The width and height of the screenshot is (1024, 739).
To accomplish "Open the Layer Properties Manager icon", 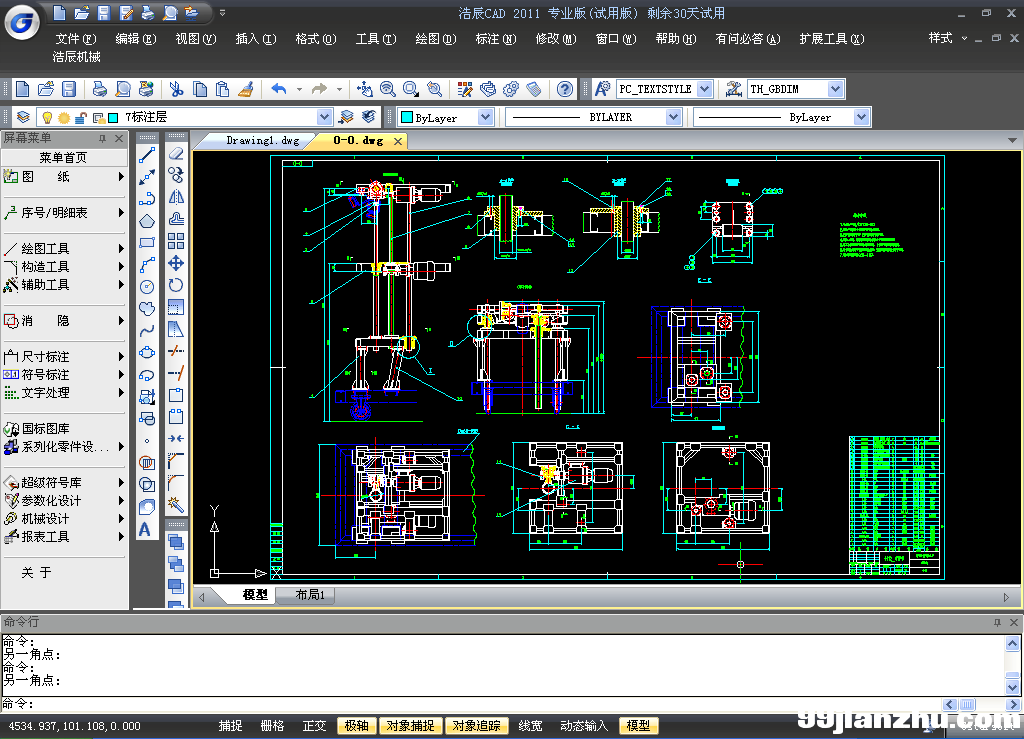I will pos(24,117).
